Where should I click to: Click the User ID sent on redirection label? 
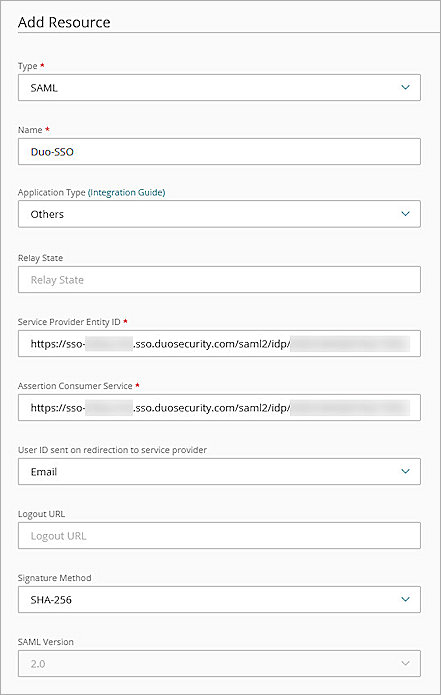(x=112, y=450)
